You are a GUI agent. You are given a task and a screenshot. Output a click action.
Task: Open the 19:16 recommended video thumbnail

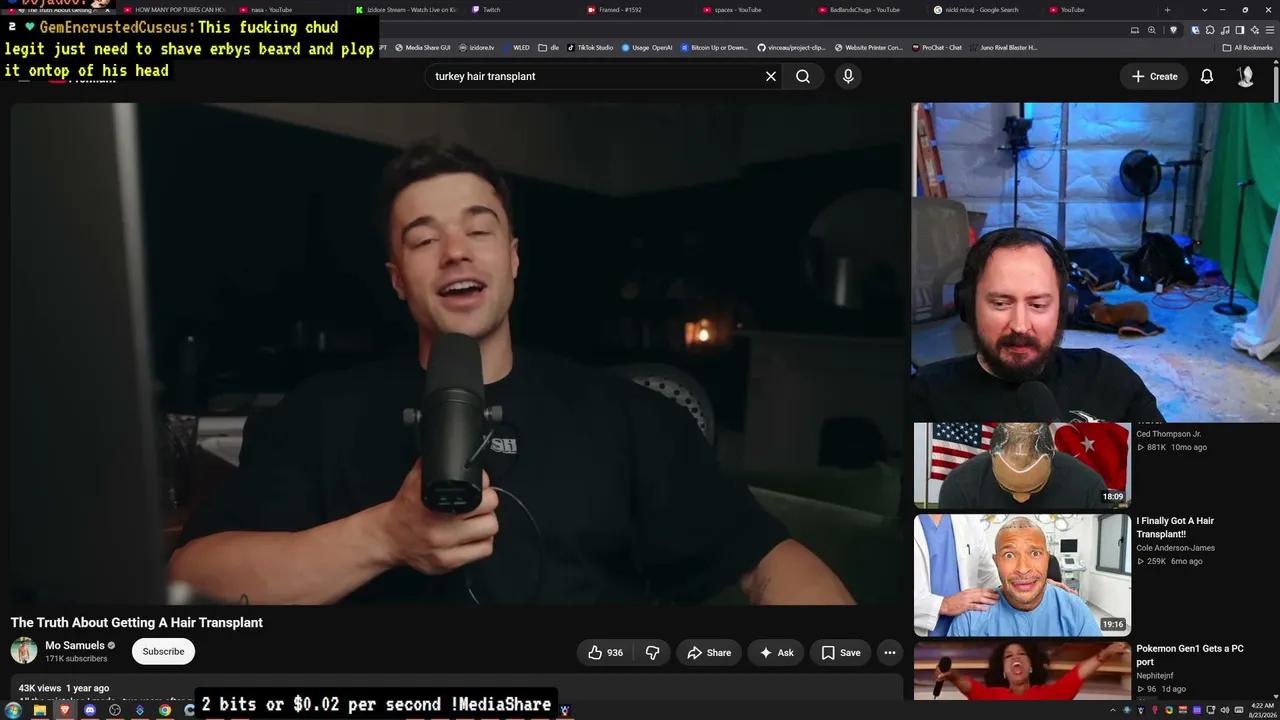pyautogui.click(x=1022, y=575)
